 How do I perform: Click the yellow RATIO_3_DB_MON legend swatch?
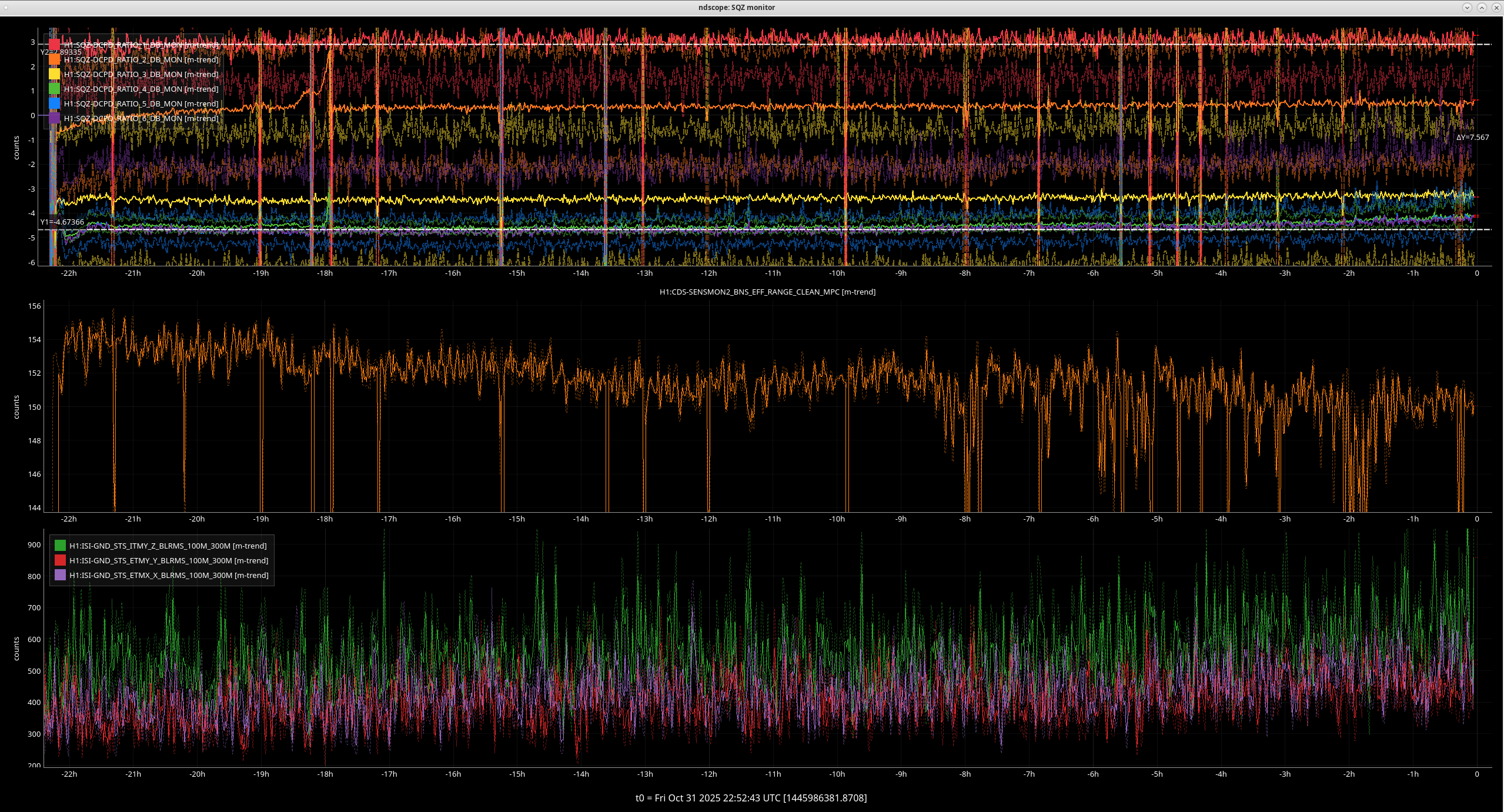(54, 74)
